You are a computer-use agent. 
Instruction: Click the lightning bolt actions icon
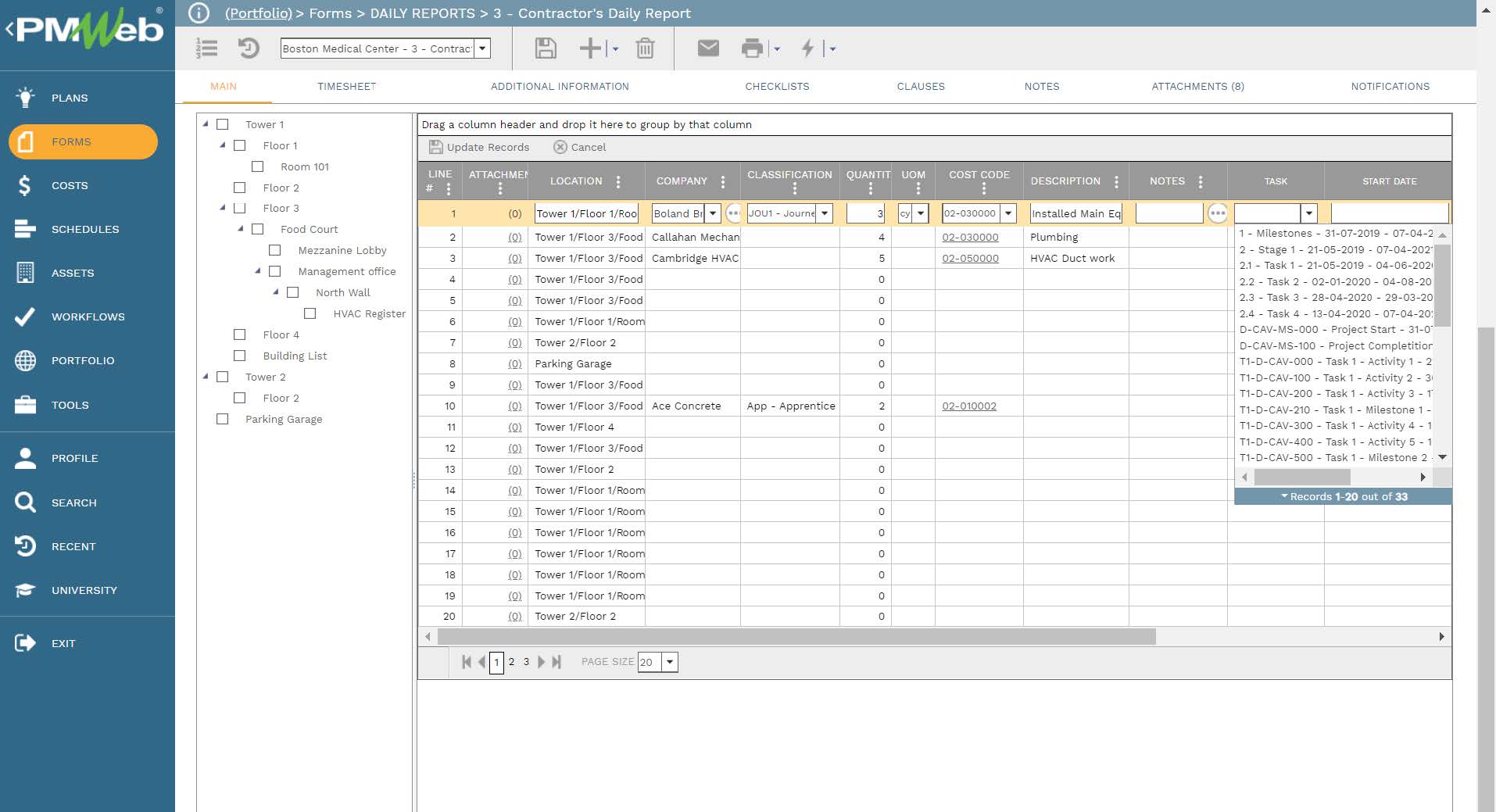[807, 48]
